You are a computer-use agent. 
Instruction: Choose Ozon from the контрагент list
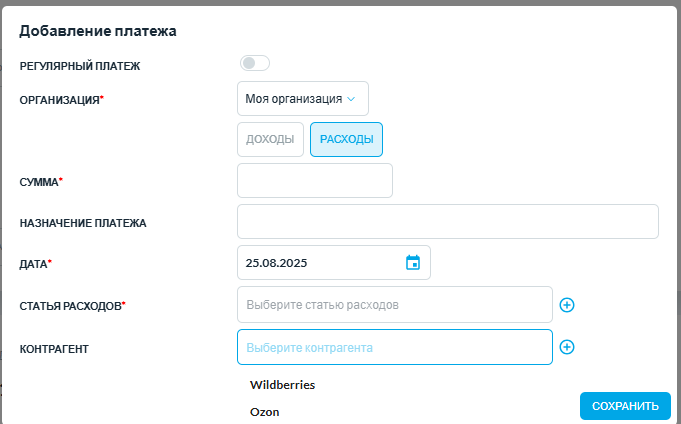(x=264, y=412)
